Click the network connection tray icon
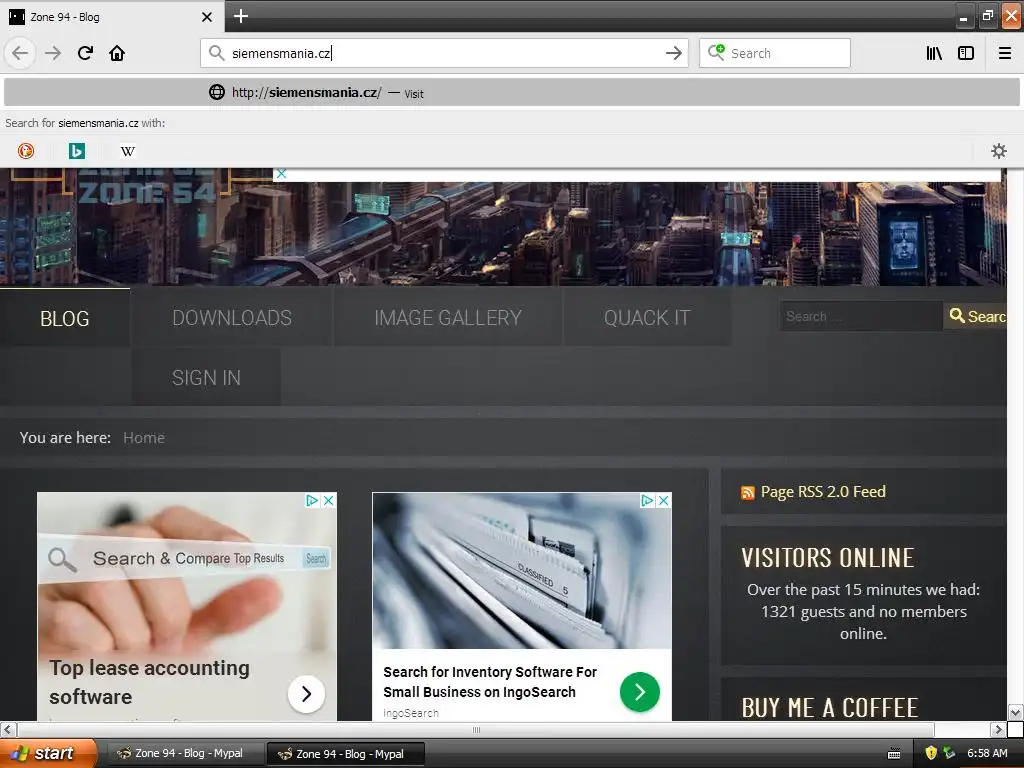The height and width of the screenshot is (768, 1024). point(950,753)
